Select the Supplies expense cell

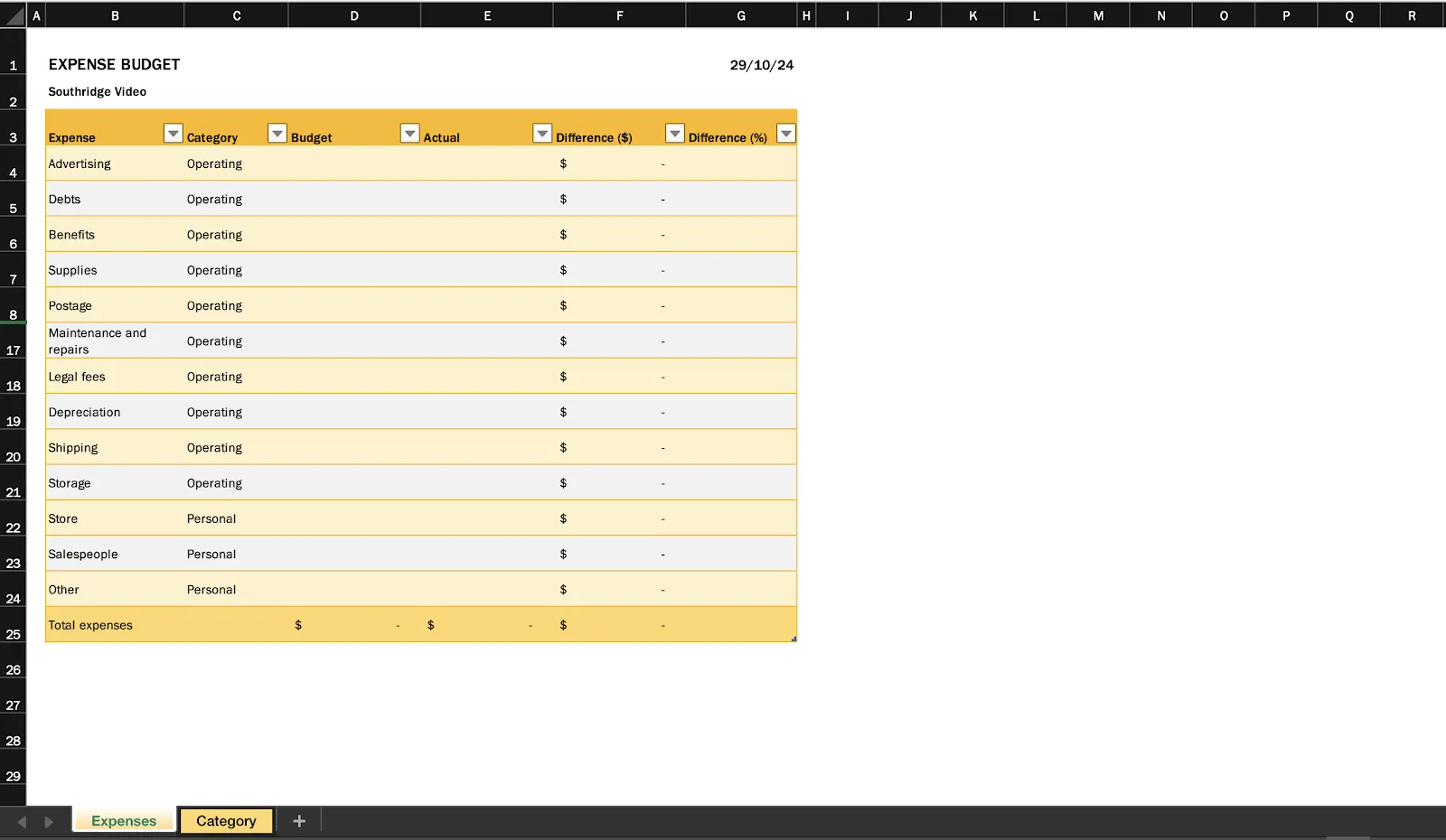tap(115, 270)
